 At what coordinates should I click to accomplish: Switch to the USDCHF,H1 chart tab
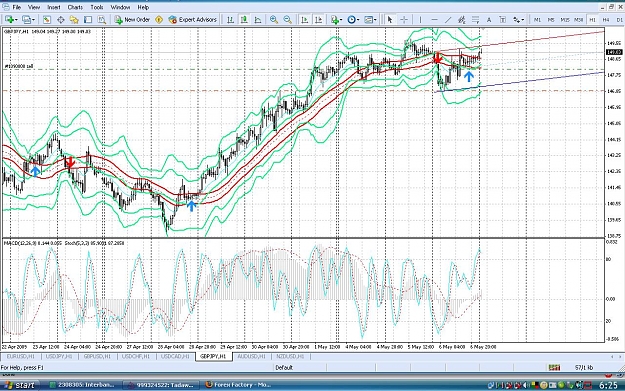tap(136, 356)
